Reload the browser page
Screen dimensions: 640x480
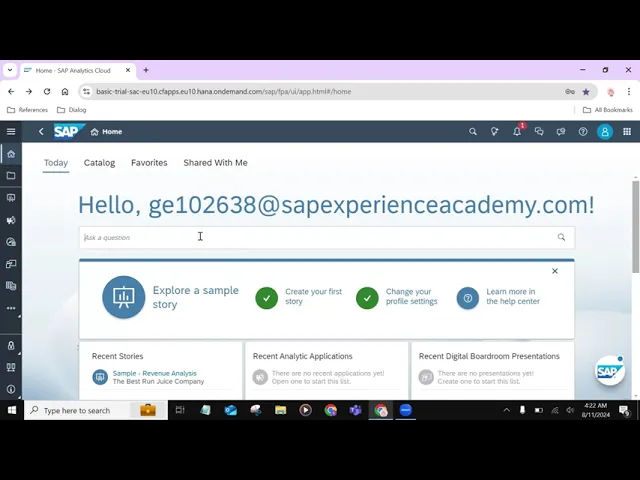tap(47, 91)
